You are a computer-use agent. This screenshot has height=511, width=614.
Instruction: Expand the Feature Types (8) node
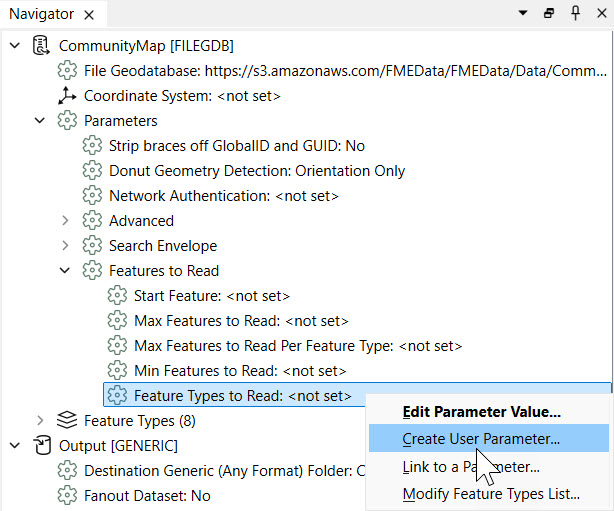(41, 421)
